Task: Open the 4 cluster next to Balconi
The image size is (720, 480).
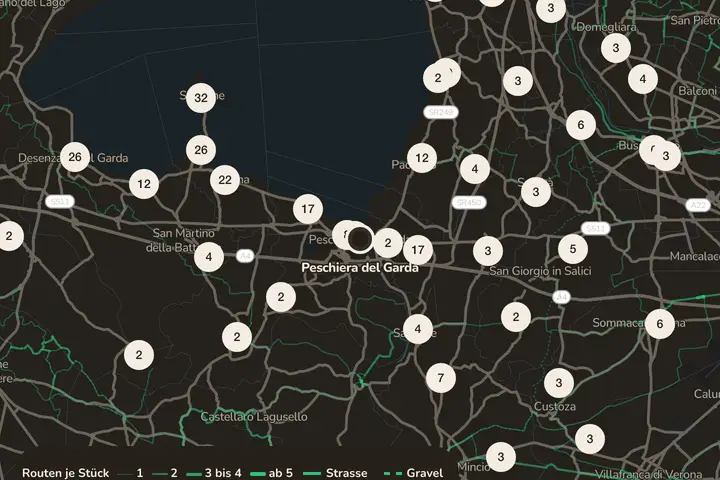Action: [x=643, y=79]
